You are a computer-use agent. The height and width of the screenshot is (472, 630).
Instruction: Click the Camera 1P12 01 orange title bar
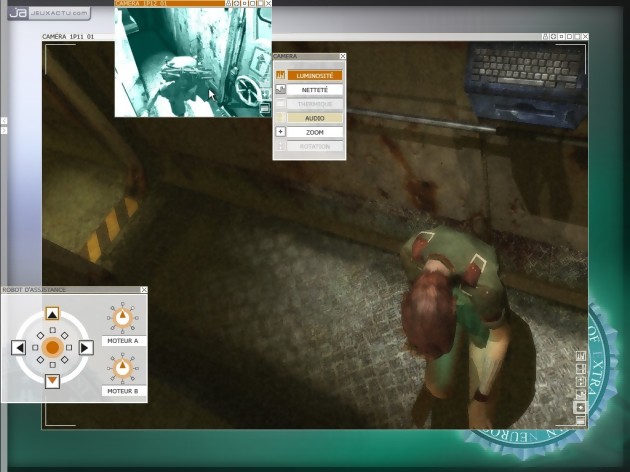[170, 3]
